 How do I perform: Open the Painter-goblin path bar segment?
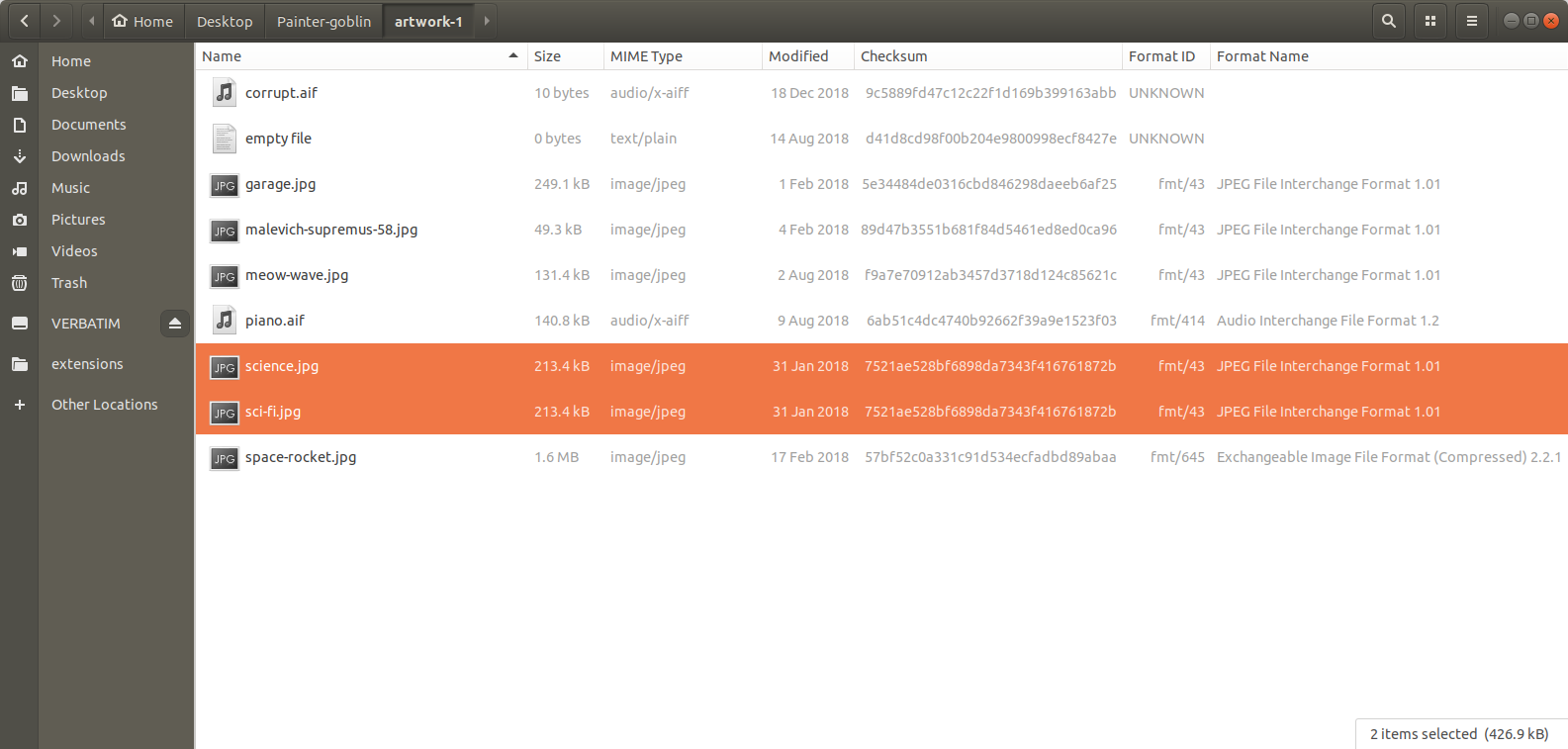(323, 21)
